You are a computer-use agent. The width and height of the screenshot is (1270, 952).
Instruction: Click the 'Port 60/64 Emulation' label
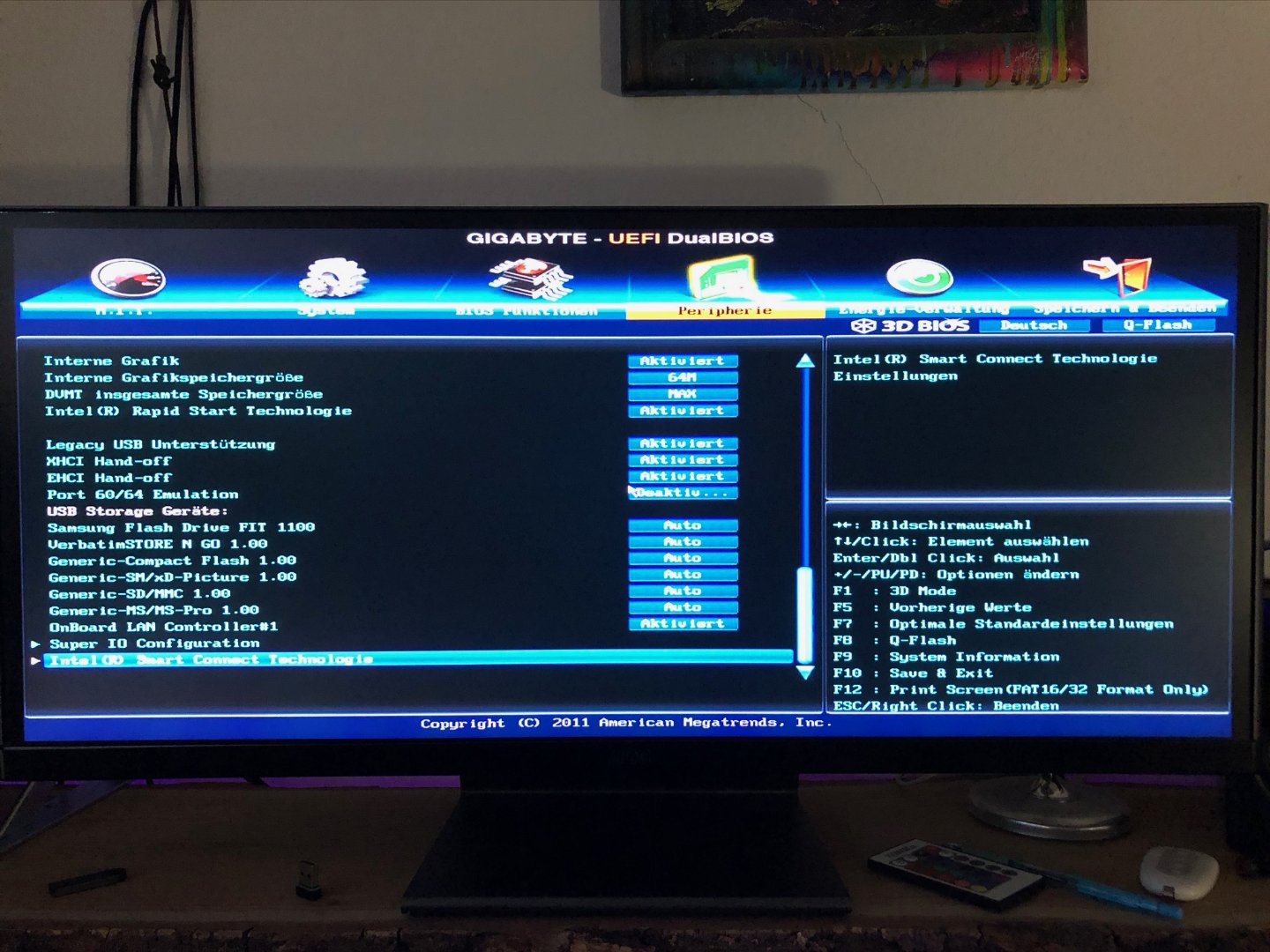[x=143, y=495]
